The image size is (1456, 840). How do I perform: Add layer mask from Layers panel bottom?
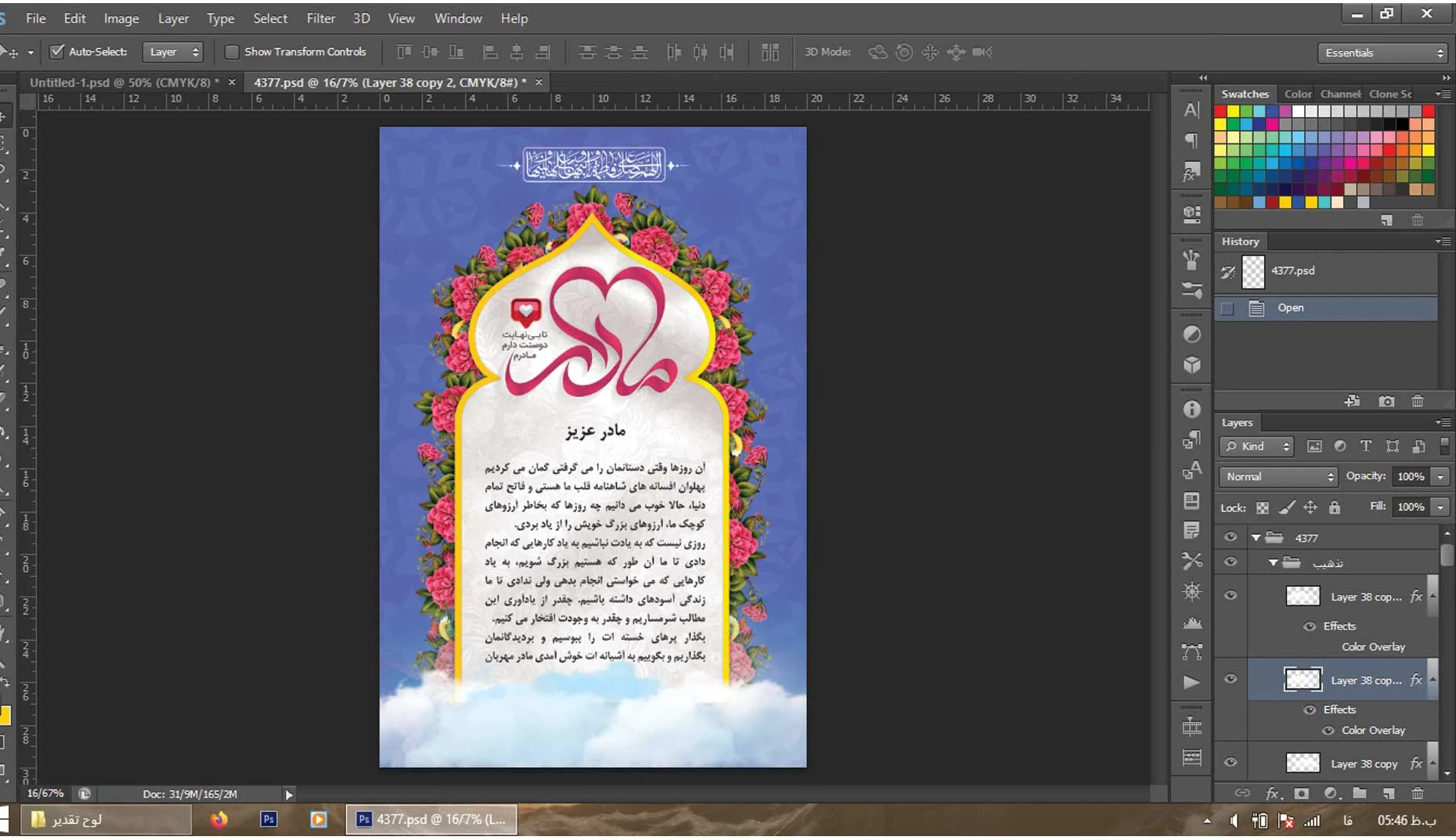click(1302, 793)
